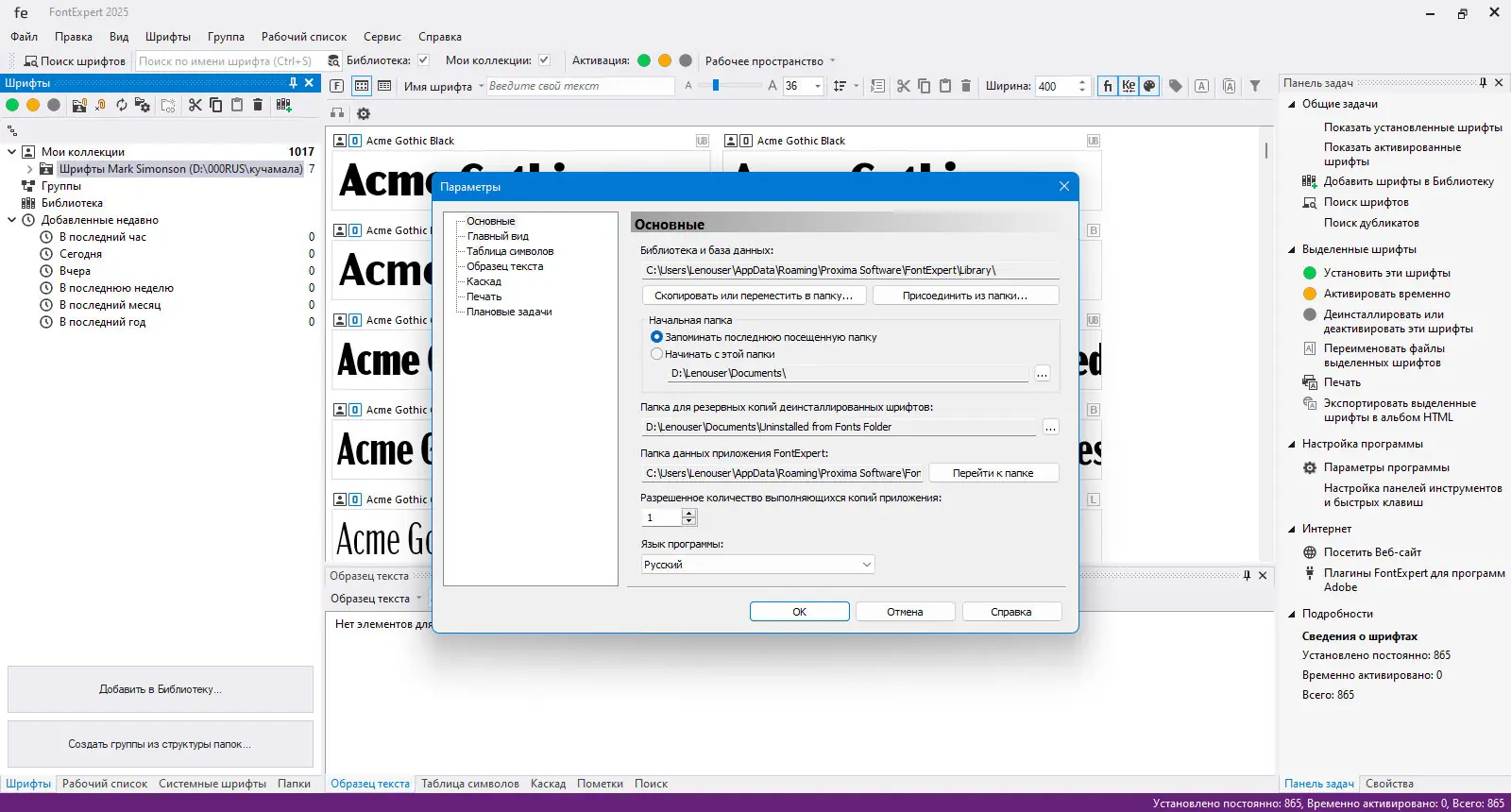Click the Отмена button

pyautogui.click(x=905, y=612)
